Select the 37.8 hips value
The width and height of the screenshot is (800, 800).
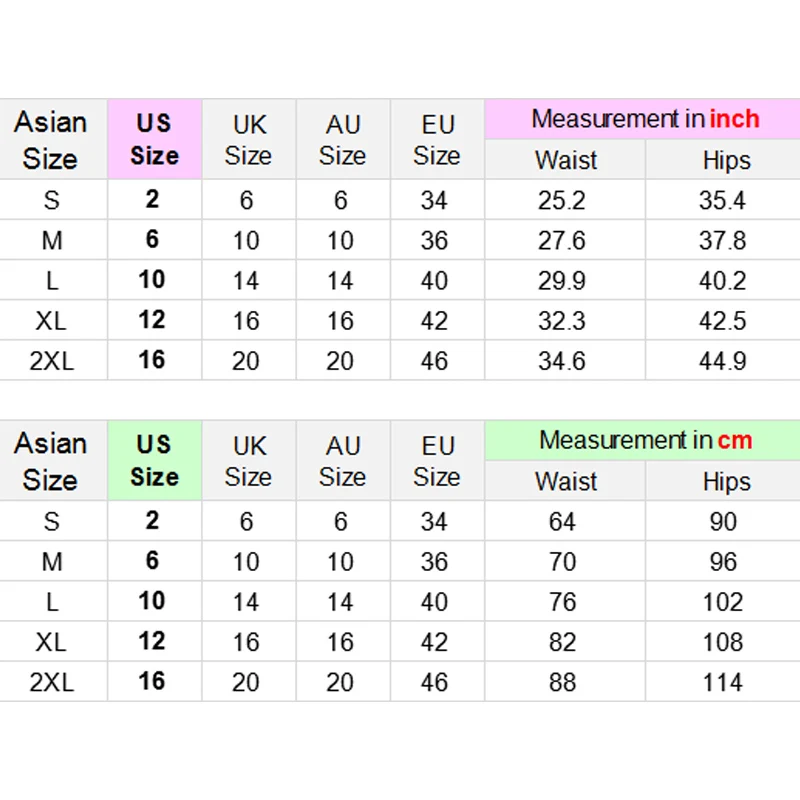722,240
